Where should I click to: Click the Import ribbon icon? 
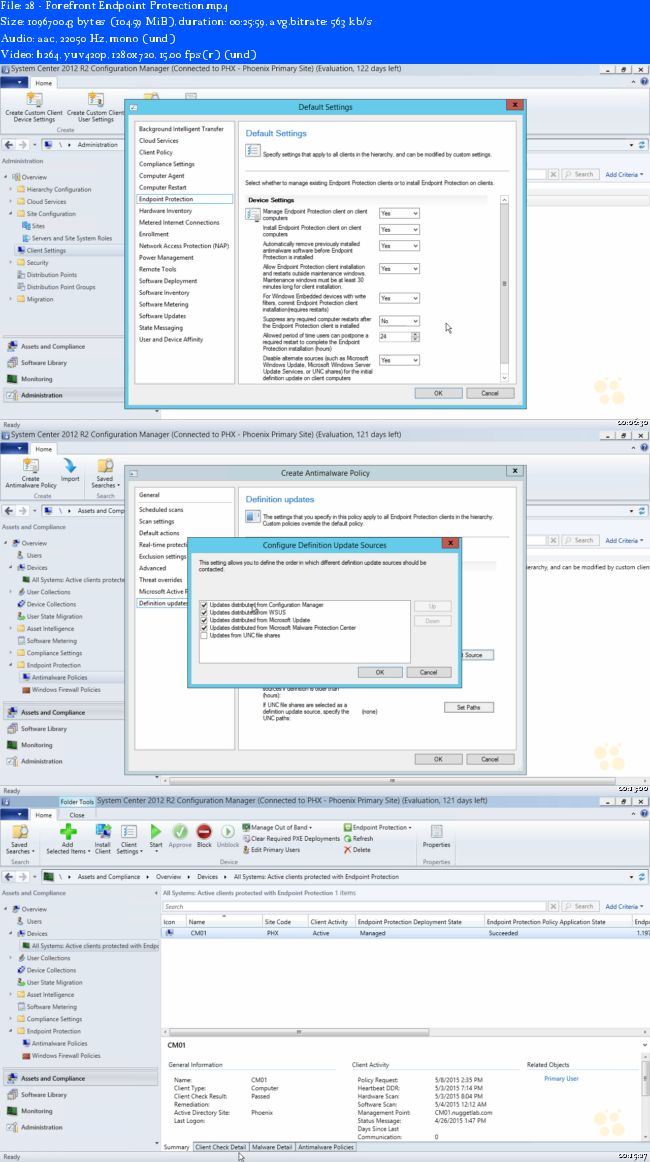point(70,465)
